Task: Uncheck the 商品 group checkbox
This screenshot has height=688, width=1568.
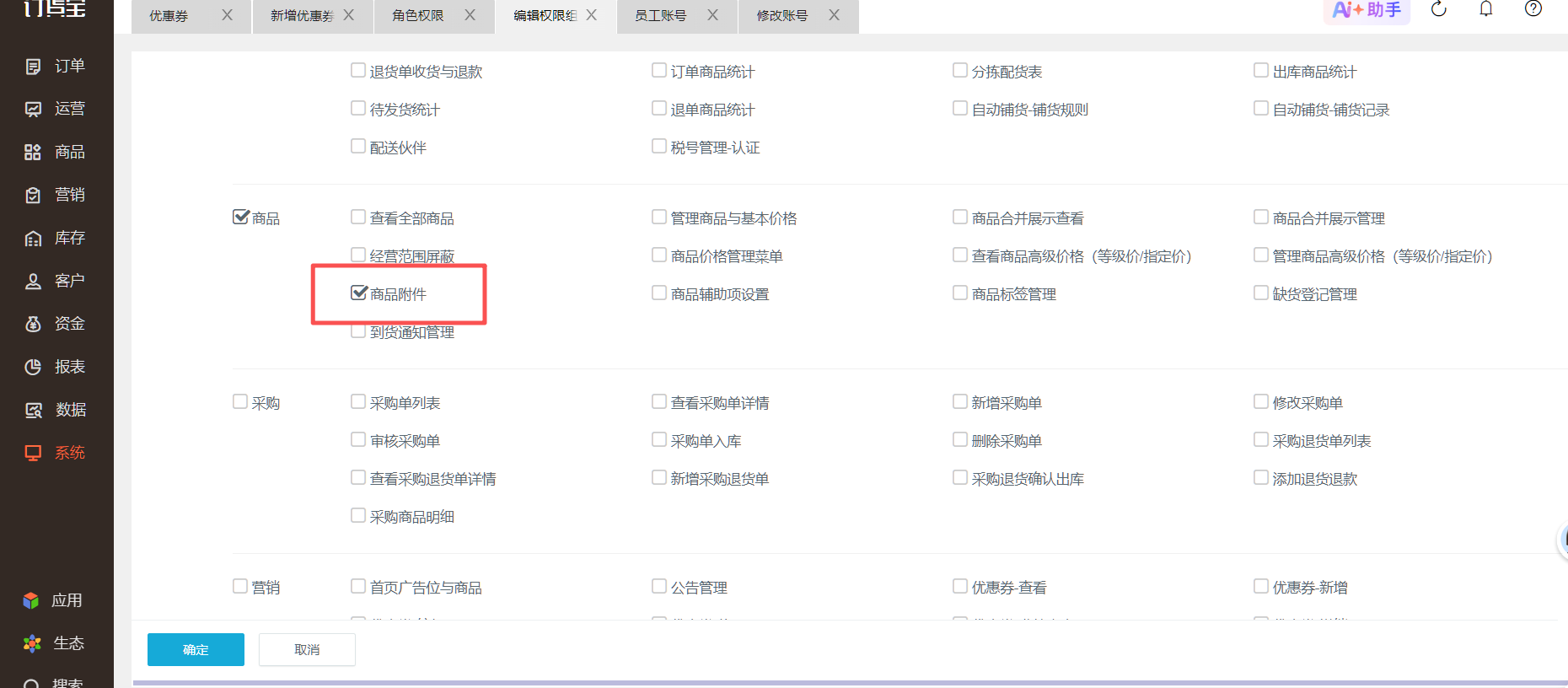Action: tap(240, 218)
